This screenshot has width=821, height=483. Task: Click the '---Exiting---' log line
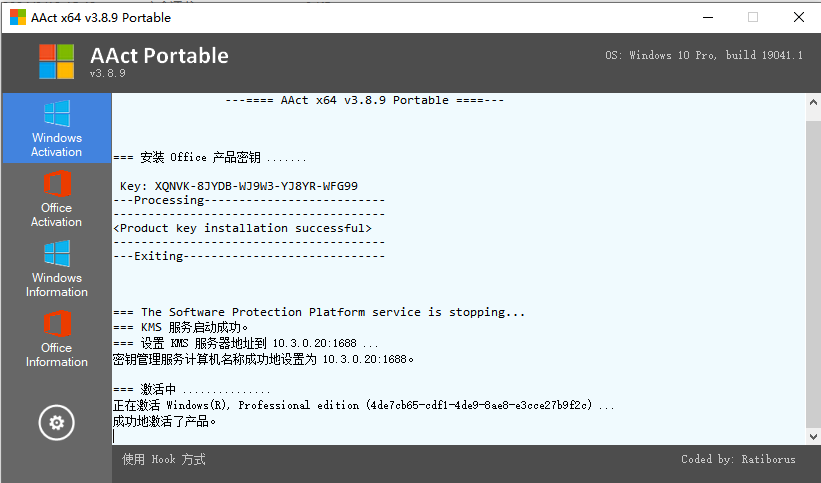pos(249,256)
